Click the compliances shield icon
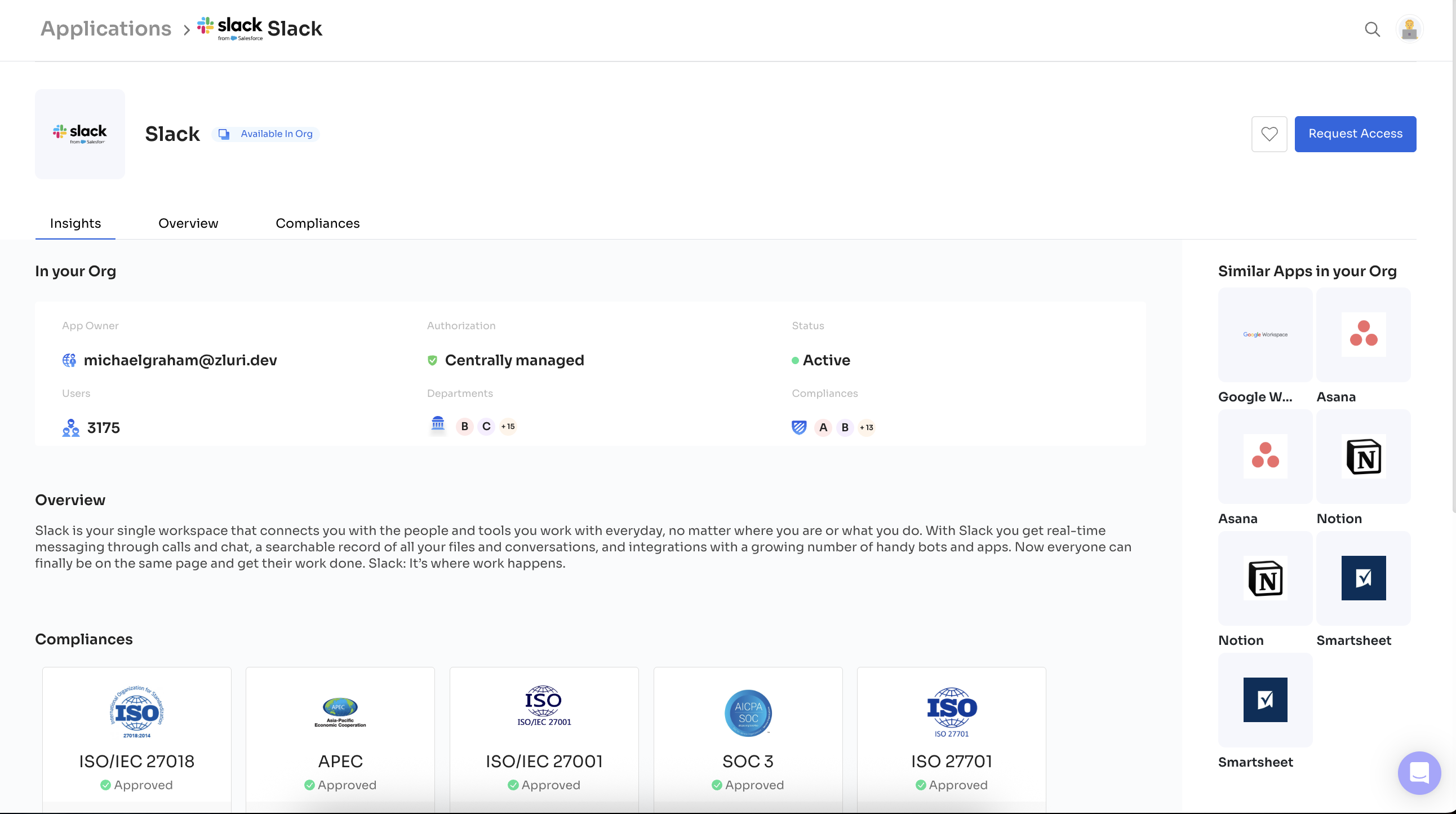 pyautogui.click(x=798, y=427)
